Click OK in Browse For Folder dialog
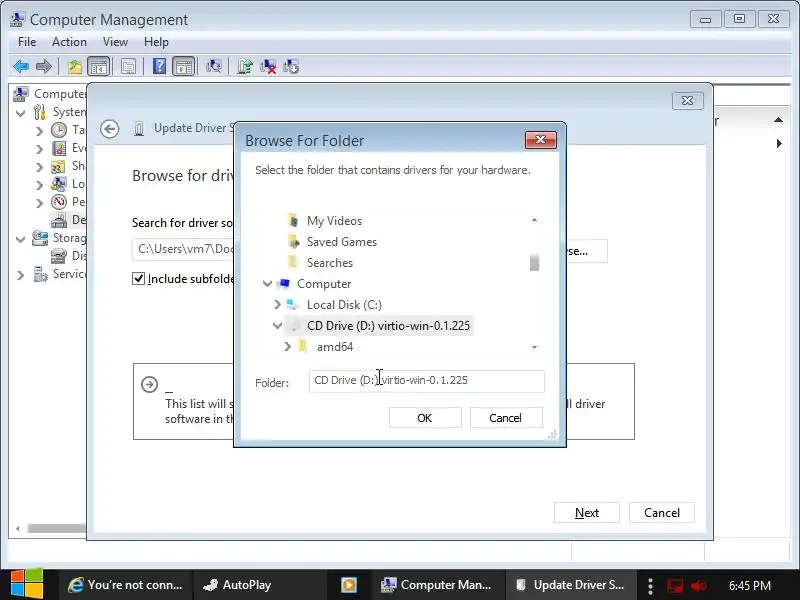Viewport: 800px width, 600px height. [425, 418]
